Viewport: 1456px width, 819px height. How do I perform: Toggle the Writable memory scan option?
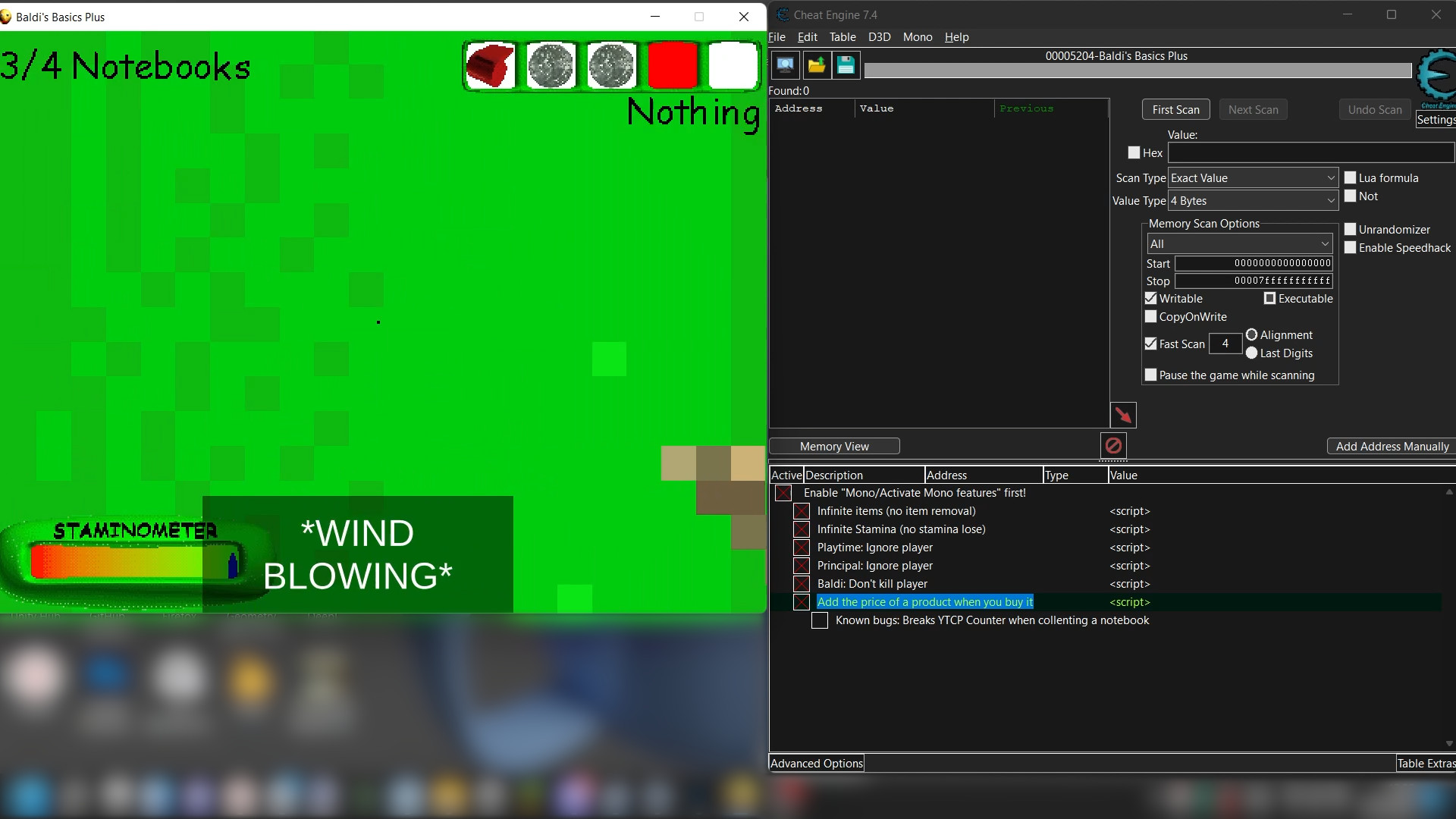tap(1152, 298)
